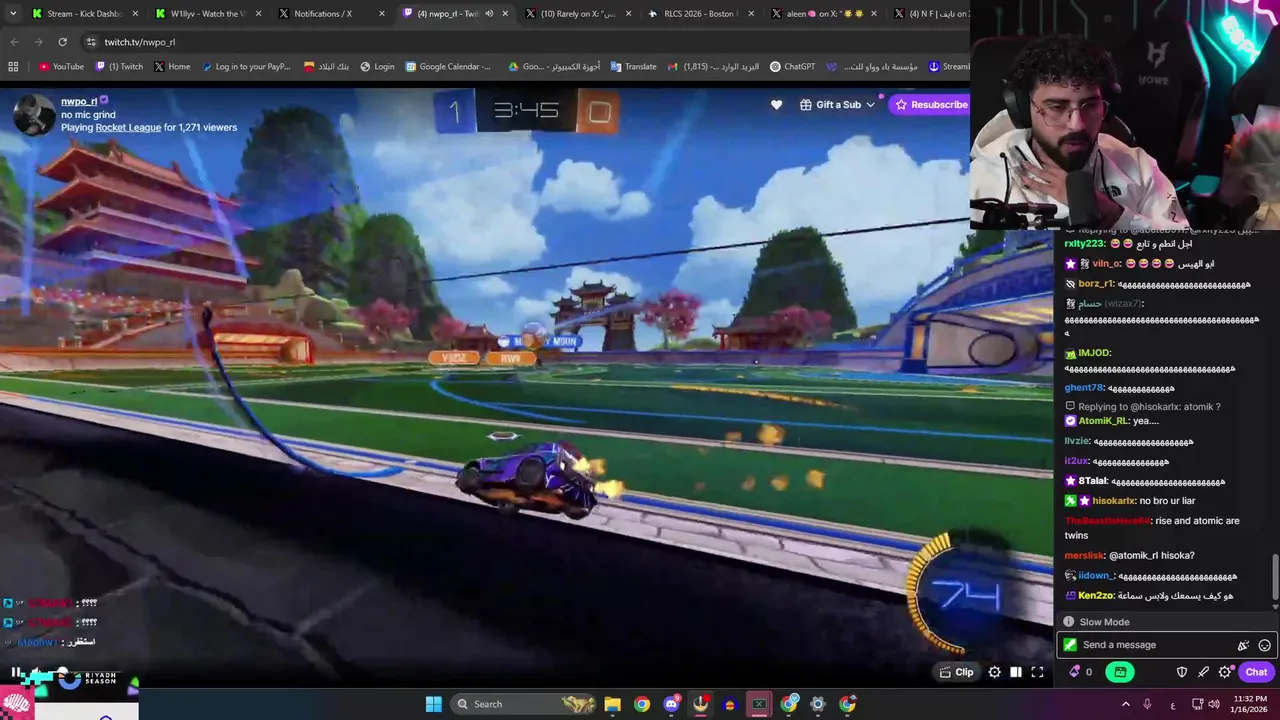Mute the nwpo_rl tab audio icon

pyautogui.click(x=489, y=14)
